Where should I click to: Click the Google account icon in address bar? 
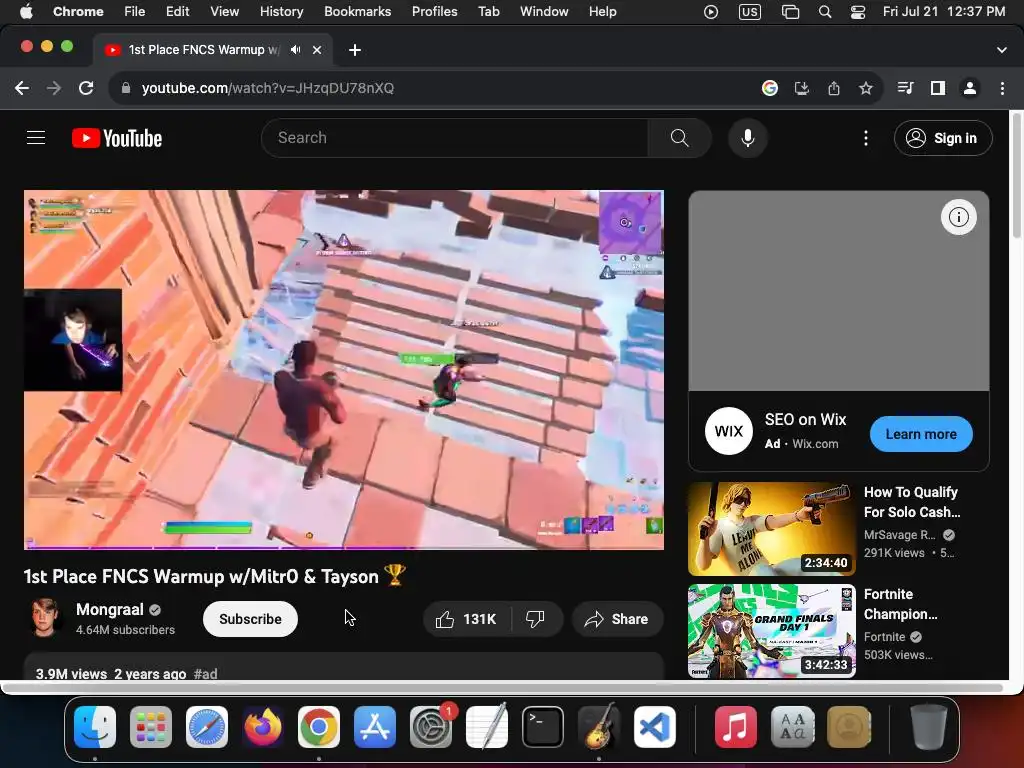click(770, 88)
